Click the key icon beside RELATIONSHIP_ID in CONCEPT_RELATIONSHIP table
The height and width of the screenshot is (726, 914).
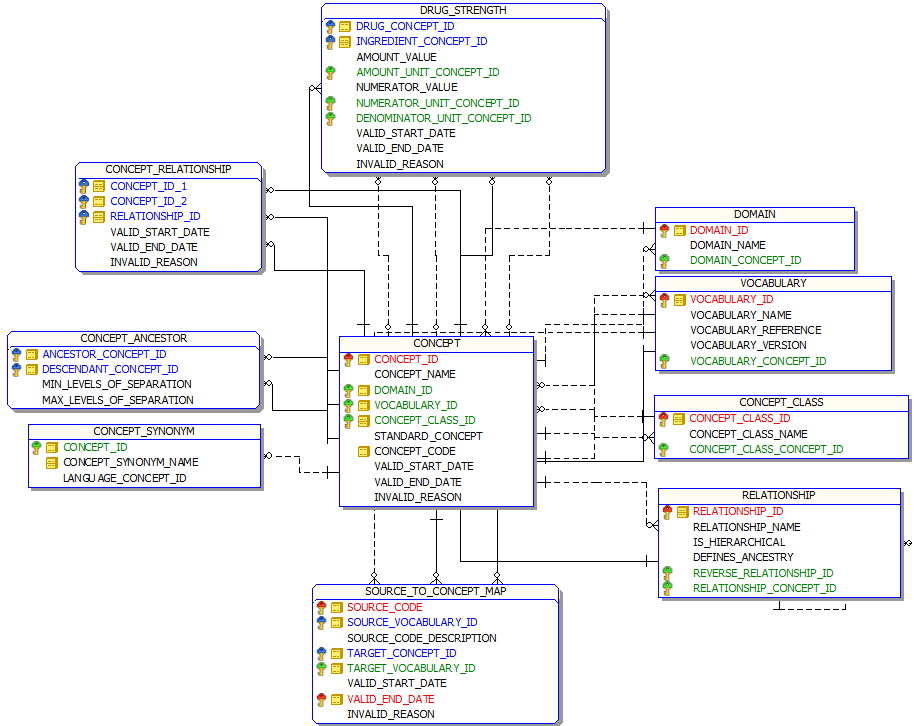pos(84,216)
